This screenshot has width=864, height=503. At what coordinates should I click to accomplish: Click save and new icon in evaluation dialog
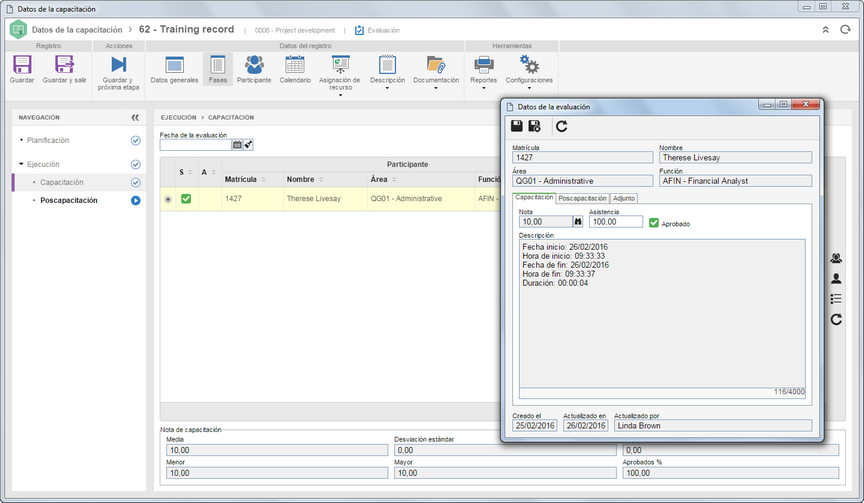[x=534, y=126]
